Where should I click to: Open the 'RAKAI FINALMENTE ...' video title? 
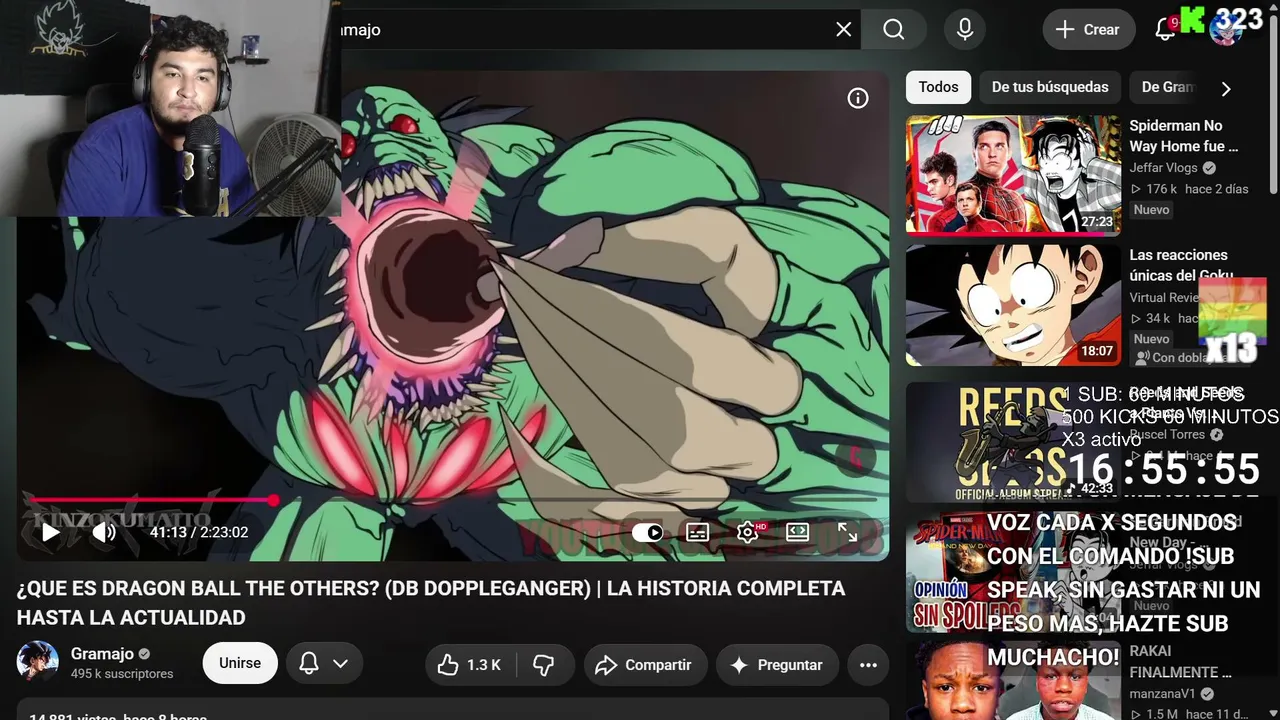click(x=1181, y=662)
